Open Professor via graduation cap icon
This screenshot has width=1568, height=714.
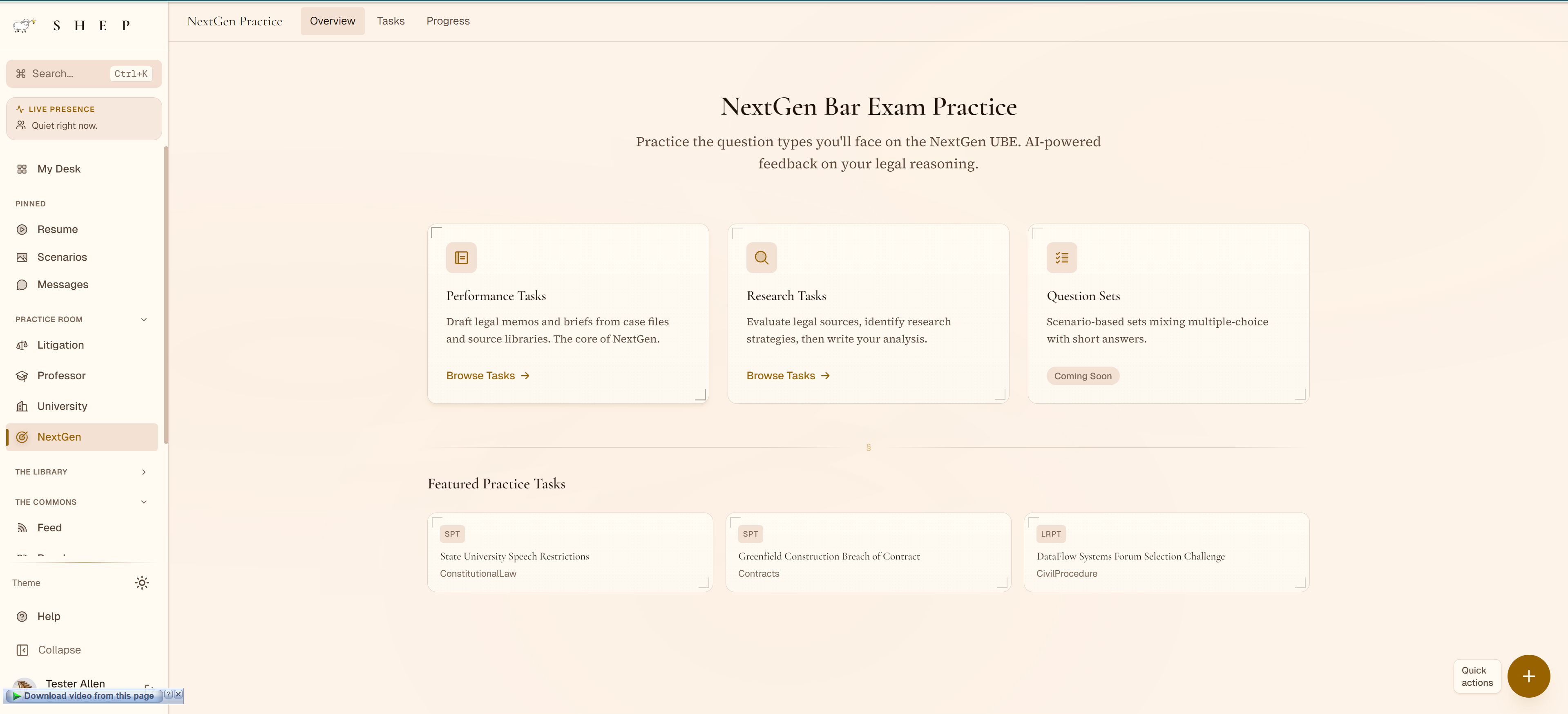point(22,376)
